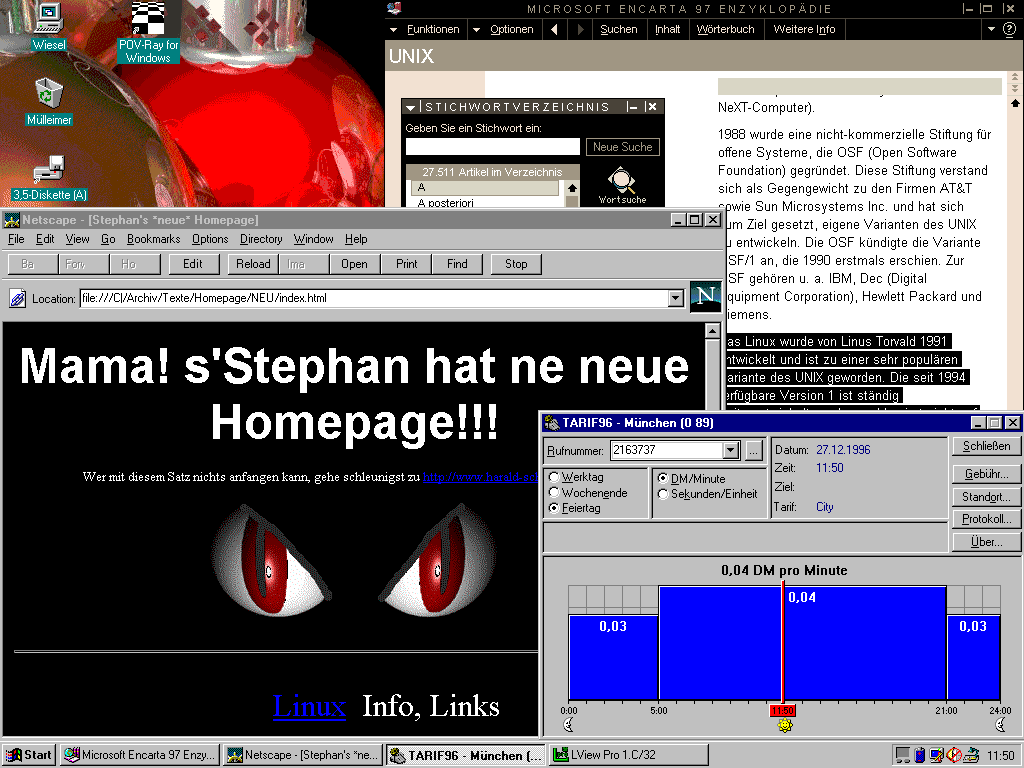Open the Bookmarks menu in Netscape

[x=153, y=239]
